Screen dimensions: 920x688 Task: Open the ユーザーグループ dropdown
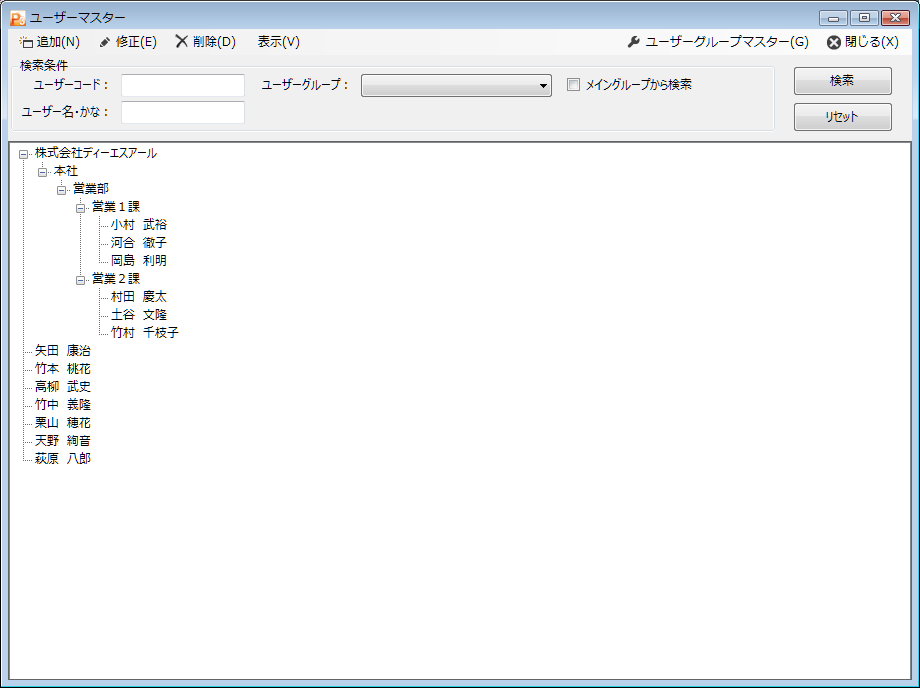click(456, 86)
